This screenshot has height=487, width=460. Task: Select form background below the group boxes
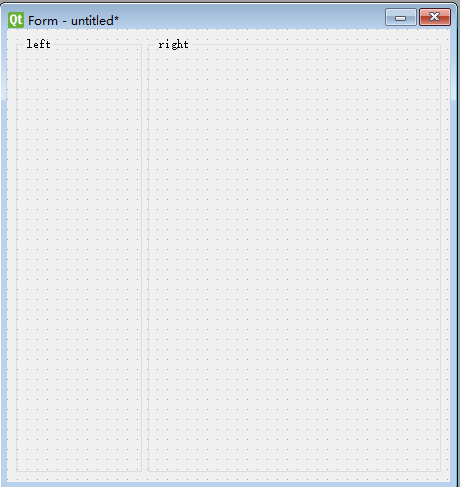tap(228, 477)
